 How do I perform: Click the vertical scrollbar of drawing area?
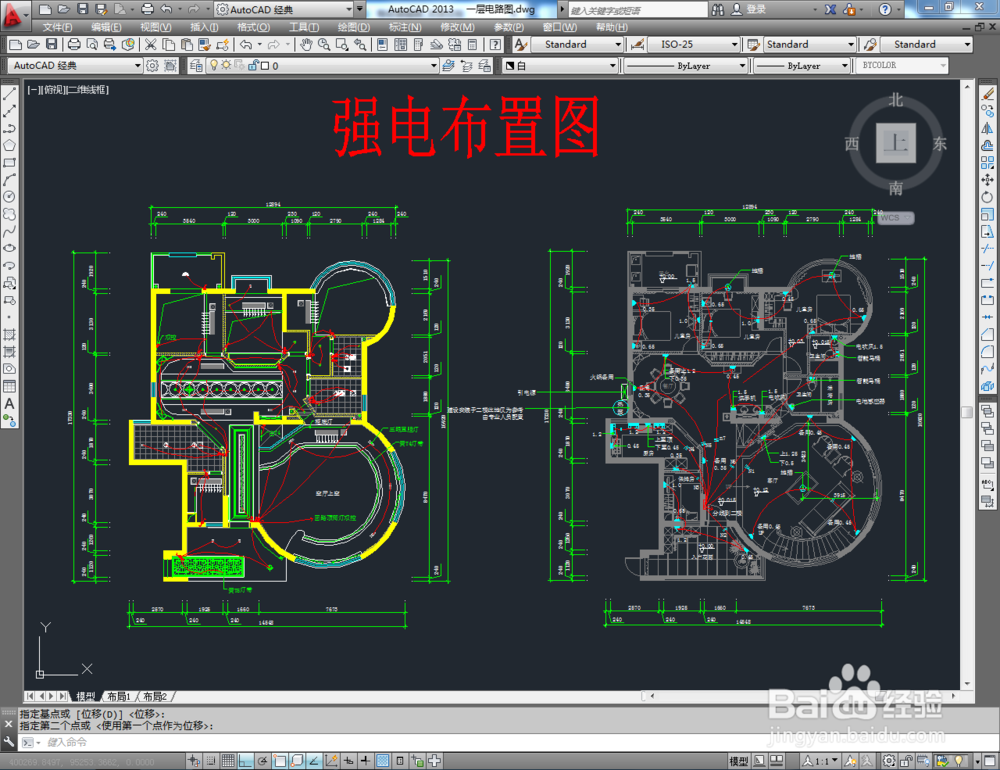click(x=967, y=386)
